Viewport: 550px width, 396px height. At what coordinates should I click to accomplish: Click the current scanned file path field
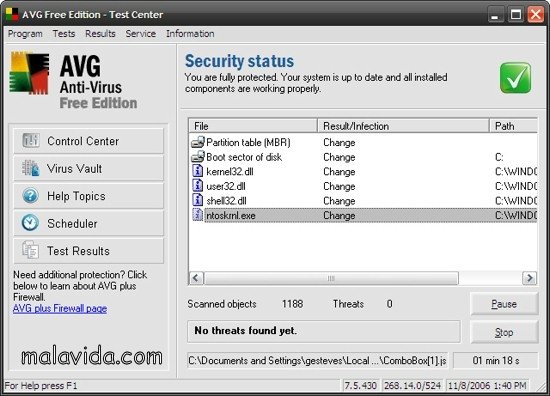tap(317, 361)
